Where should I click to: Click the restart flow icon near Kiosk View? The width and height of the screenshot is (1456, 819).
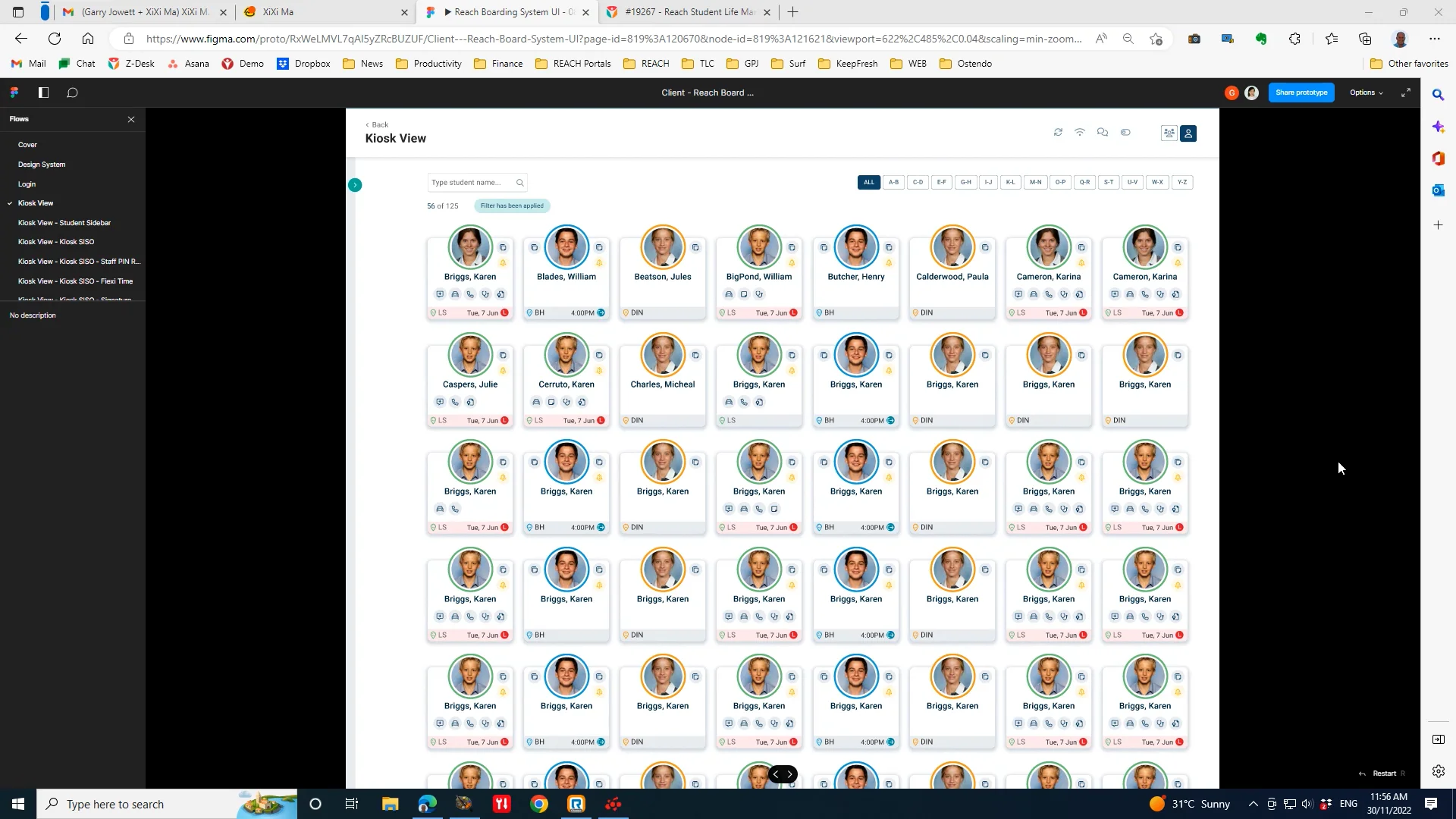[x=1059, y=132]
